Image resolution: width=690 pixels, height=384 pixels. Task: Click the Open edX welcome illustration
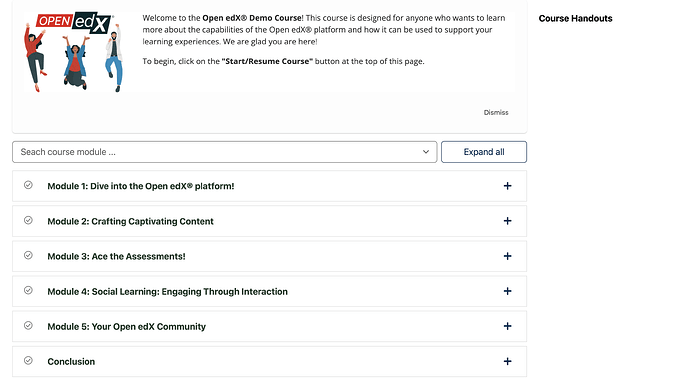[x=73, y=52]
